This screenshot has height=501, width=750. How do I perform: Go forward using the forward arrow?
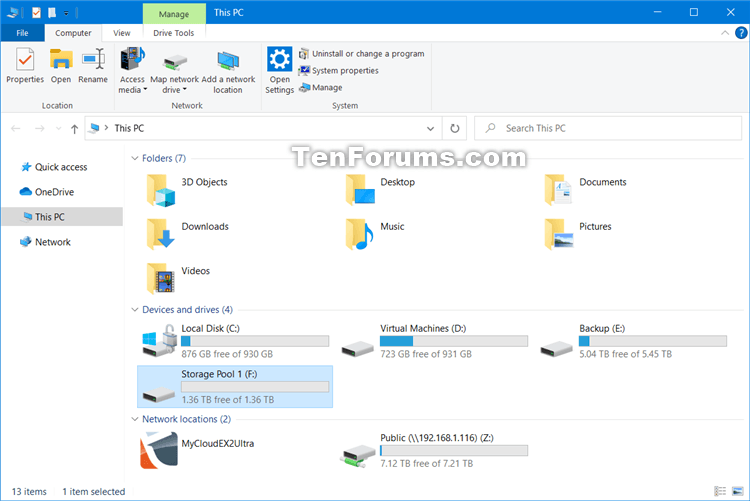pos(40,128)
